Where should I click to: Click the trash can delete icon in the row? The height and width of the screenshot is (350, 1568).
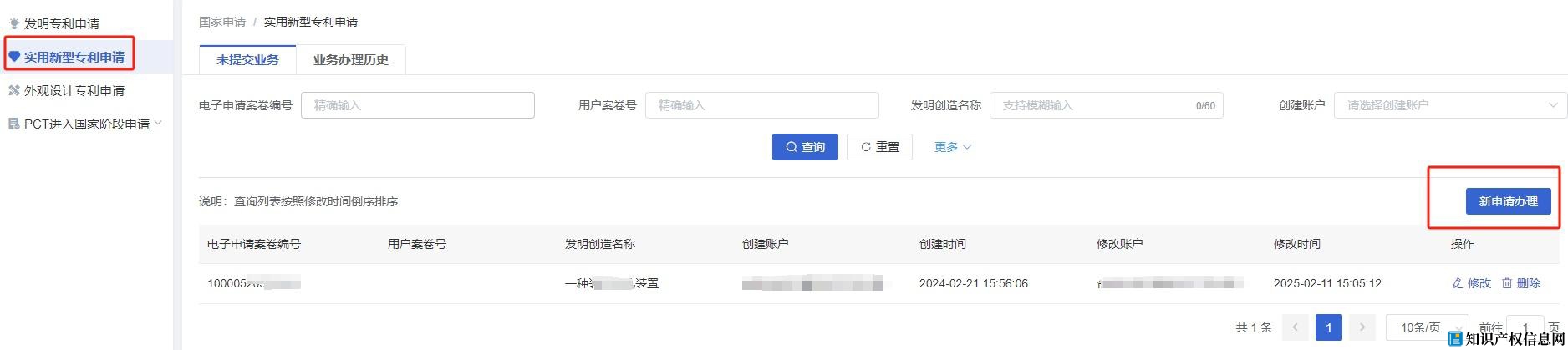[1507, 283]
